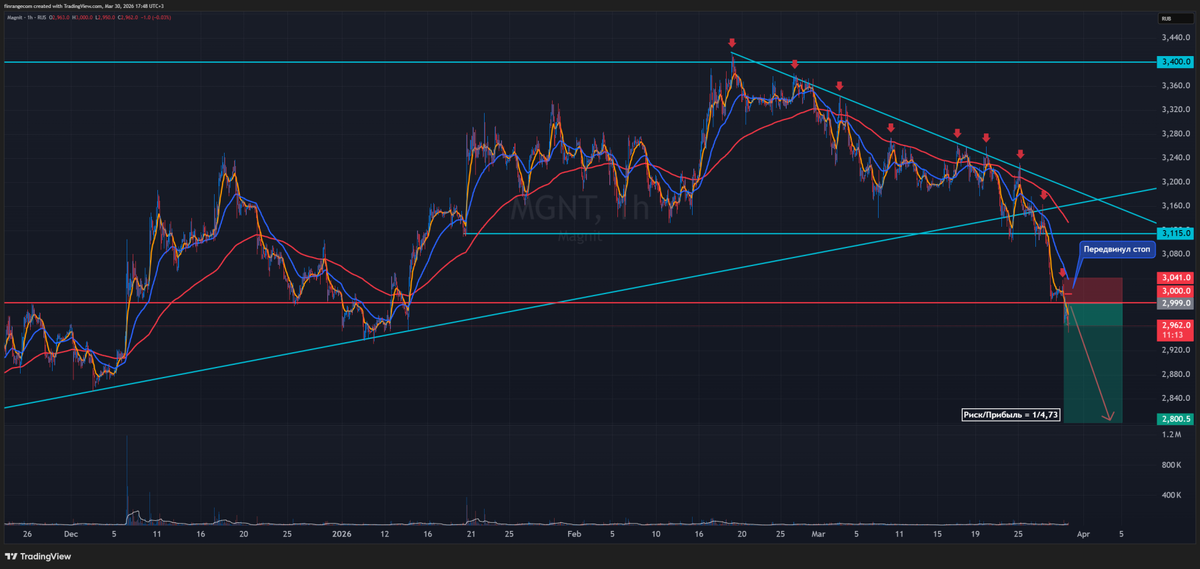Click the Dec label on time axis
The height and width of the screenshot is (569, 1200).
[x=69, y=535]
